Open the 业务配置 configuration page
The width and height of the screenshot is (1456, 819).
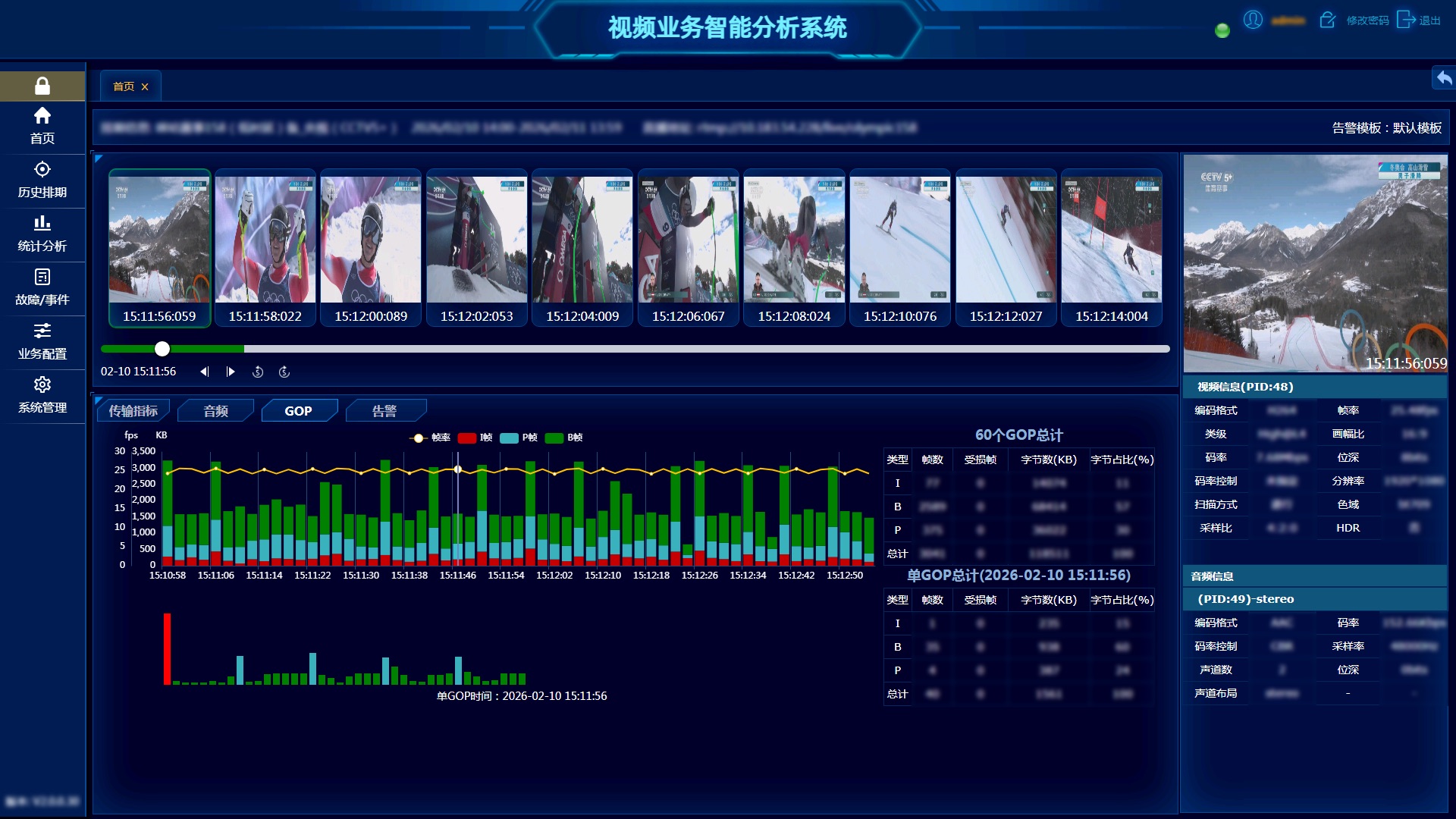click(42, 341)
